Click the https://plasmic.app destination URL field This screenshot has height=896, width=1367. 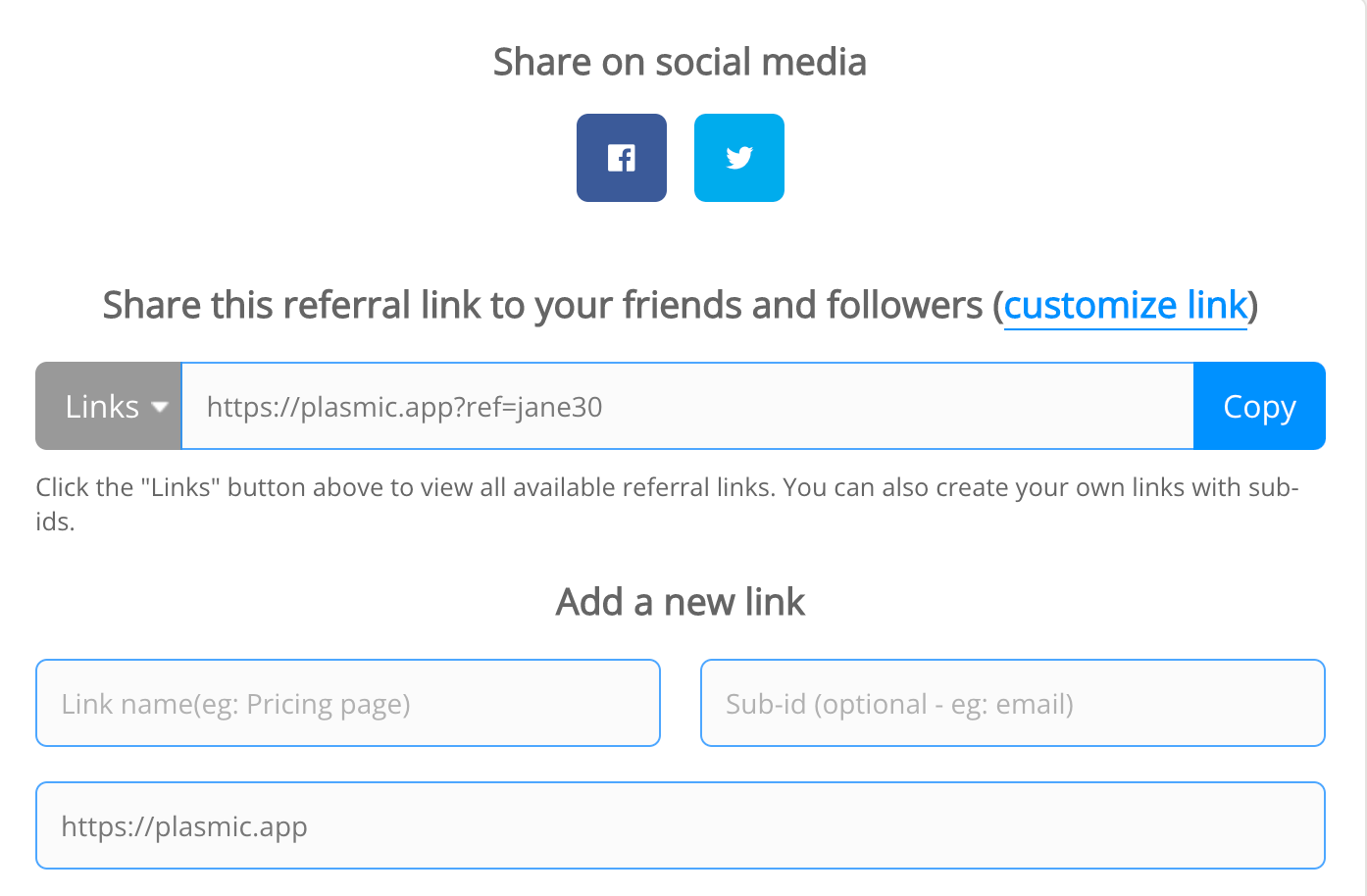(x=681, y=825)
